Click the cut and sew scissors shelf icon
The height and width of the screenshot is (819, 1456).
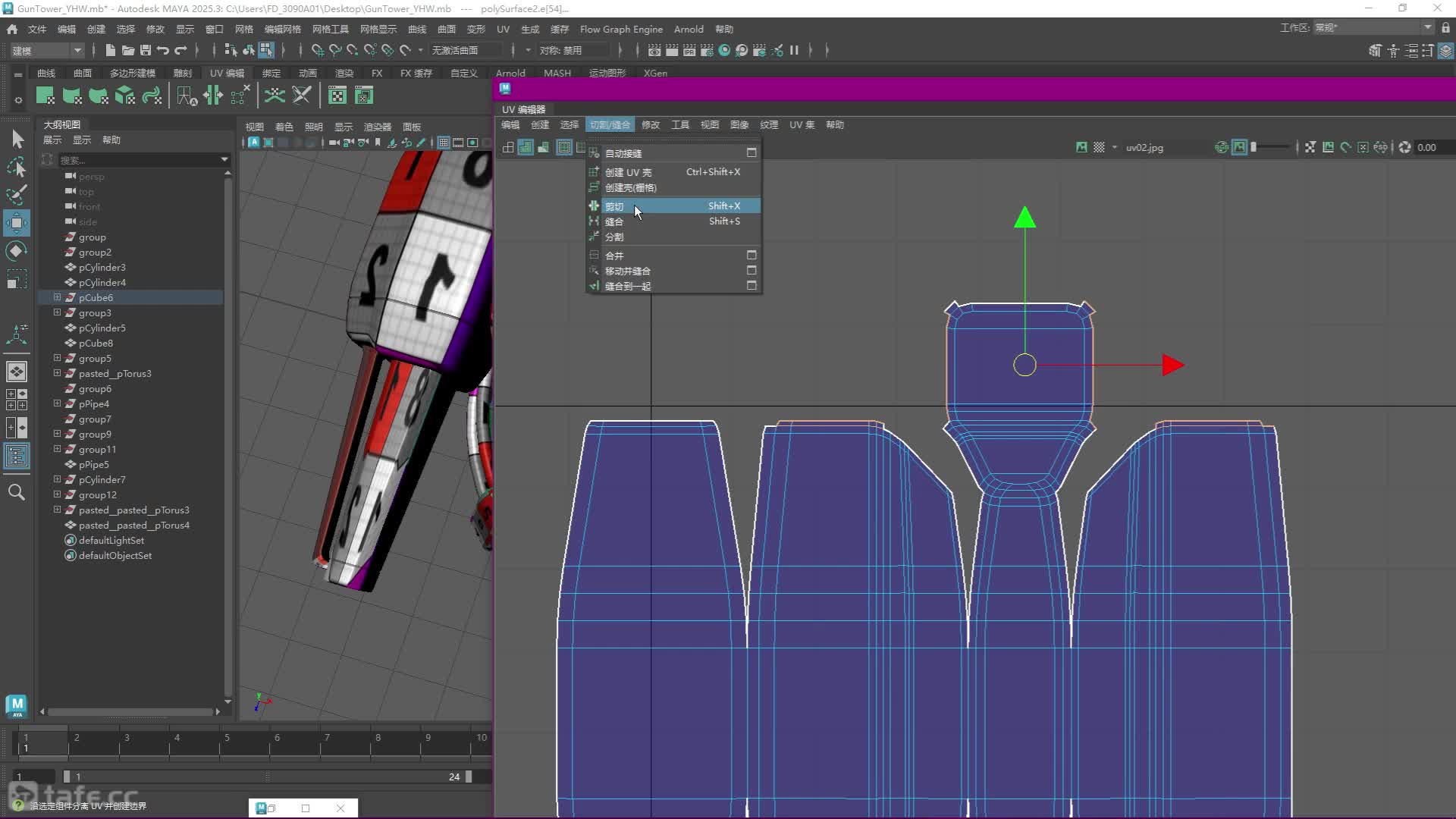[x=302, y=96]
